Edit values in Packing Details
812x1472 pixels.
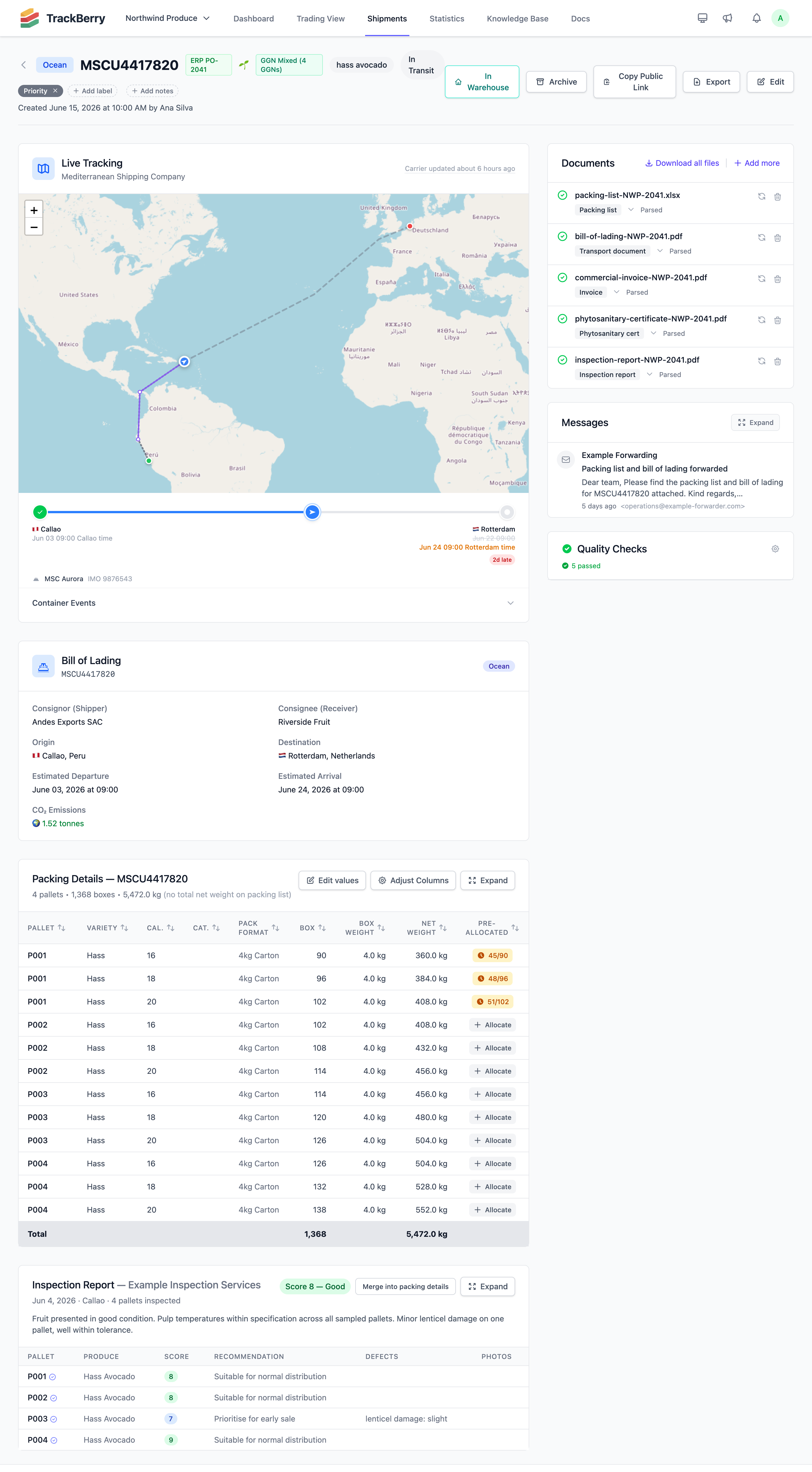click(x=333, y=881)
